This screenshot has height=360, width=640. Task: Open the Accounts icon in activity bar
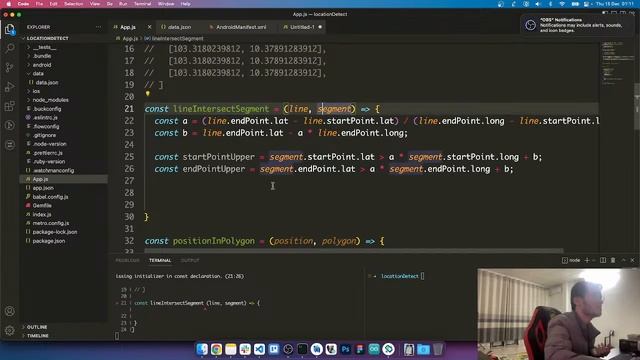pyautogui.click(x=10, y=311)
